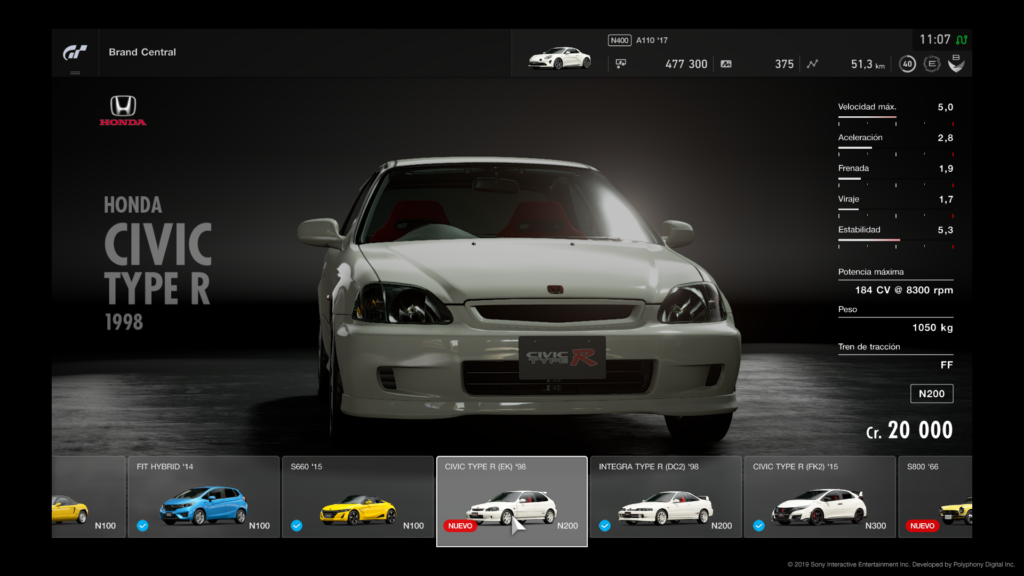1024x576 pixels.
Task: Pick the Civic Type R (FK2) '15 card
Action: 820,497
